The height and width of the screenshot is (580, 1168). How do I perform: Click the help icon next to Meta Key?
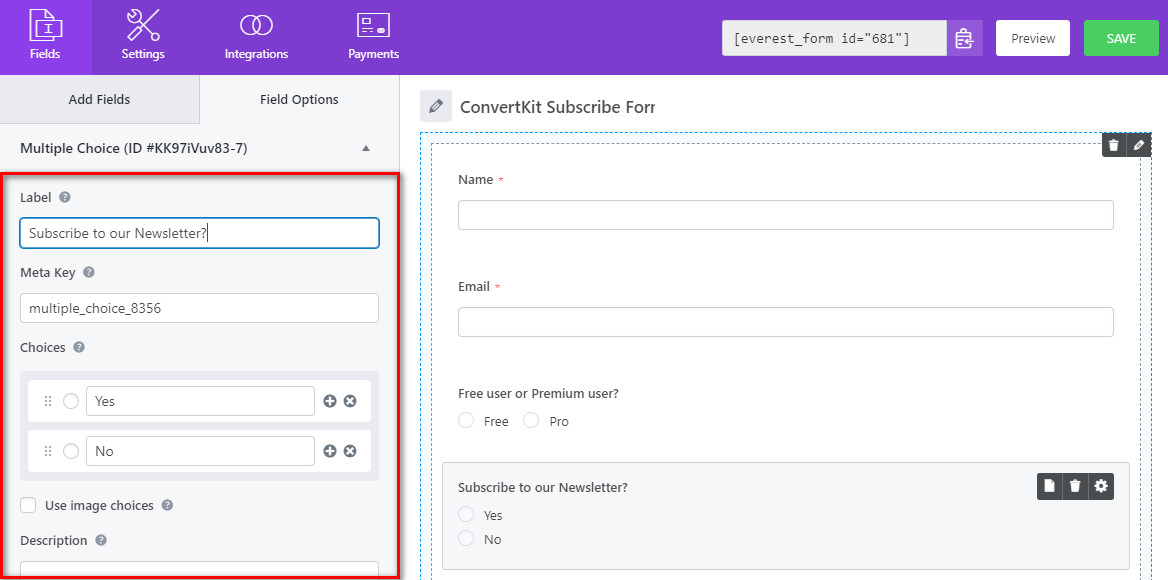tap(88, 272)
